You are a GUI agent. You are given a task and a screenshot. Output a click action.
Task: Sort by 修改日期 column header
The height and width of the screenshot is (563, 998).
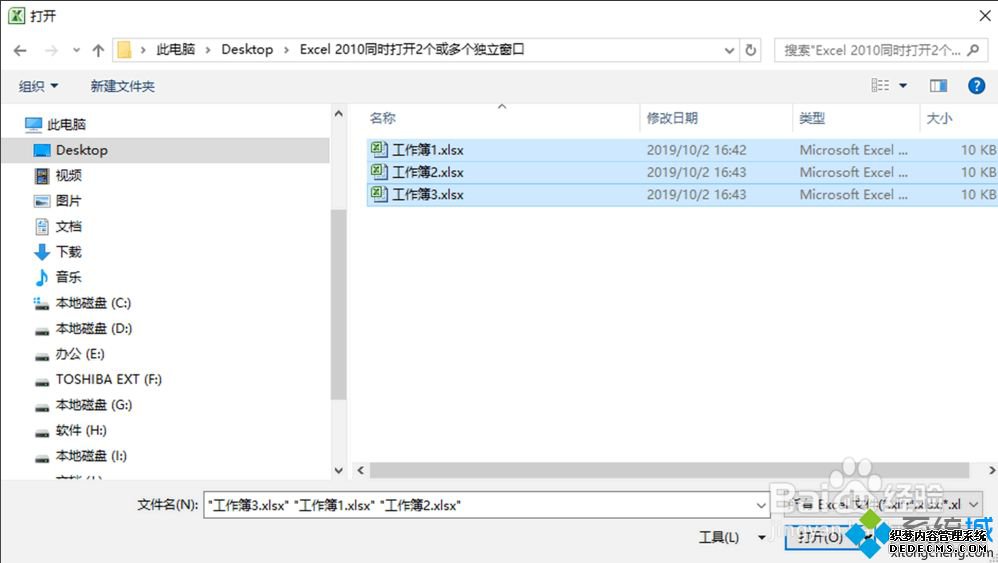pos(672,118)
